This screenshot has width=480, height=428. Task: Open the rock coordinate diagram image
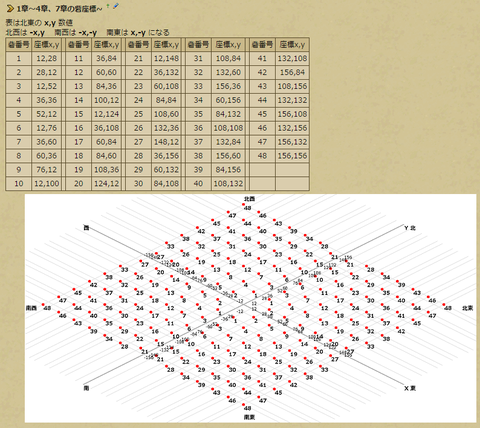[250, 308]
